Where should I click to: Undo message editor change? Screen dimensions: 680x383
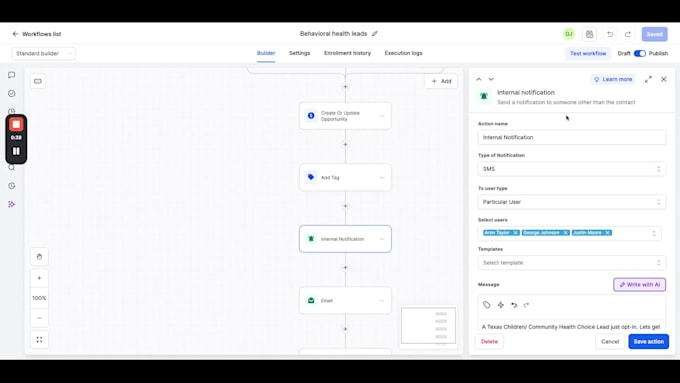[x=514, y=305]
